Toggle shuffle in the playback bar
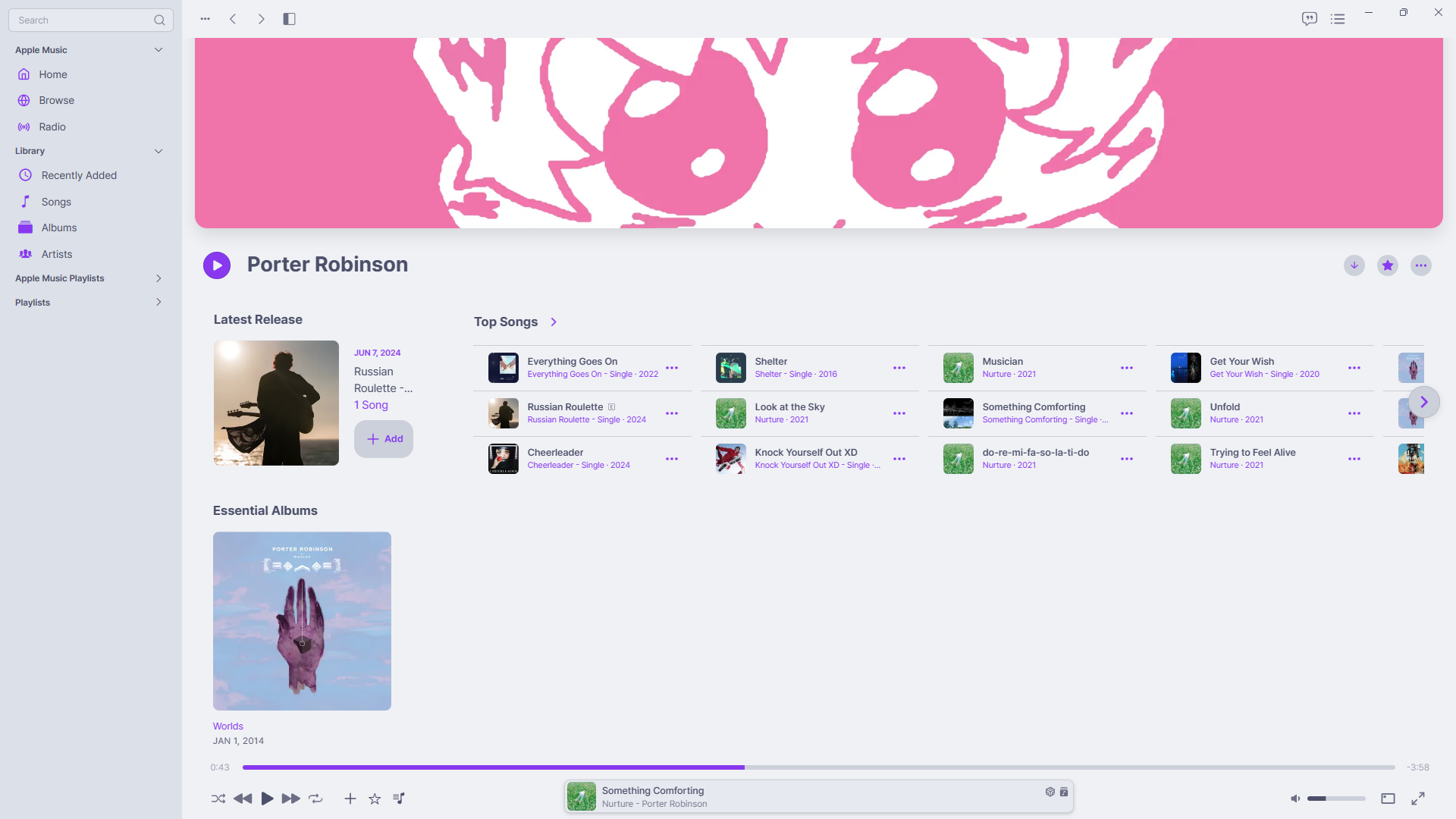This screenshot has width=1456, height=819. 218,799
